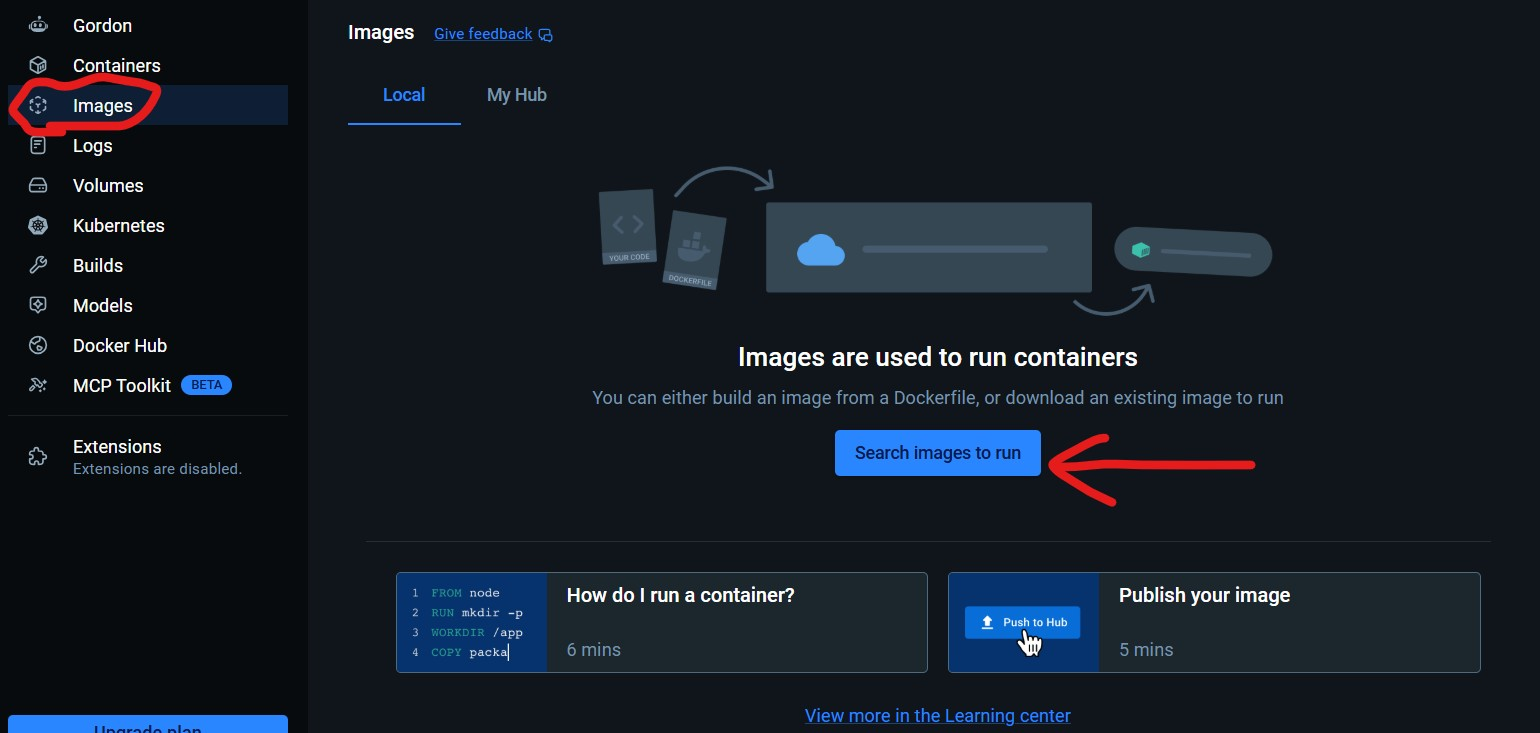Click the Upgrade plan button
The width and height of the screenshot is (1540, 733).
point(148,725)
